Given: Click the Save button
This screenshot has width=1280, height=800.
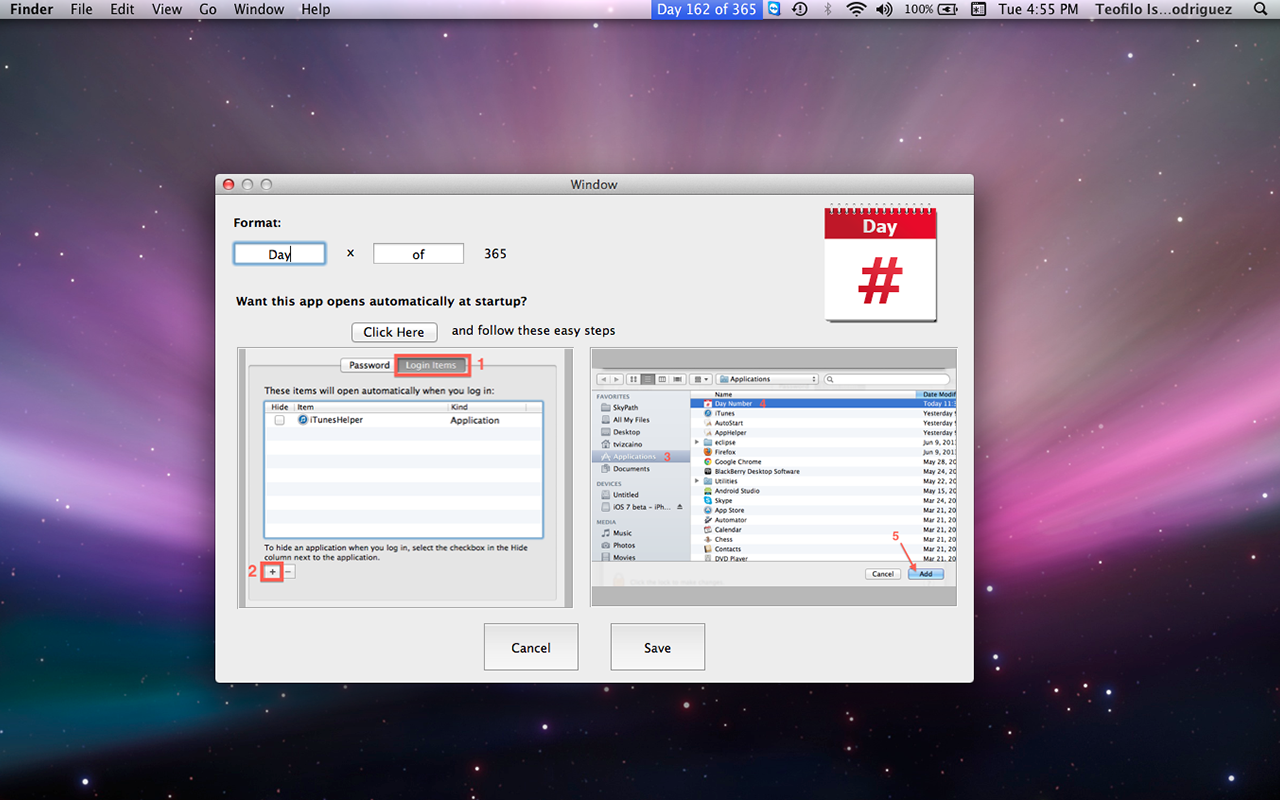Looking at the screenshot, I should 657,647.
